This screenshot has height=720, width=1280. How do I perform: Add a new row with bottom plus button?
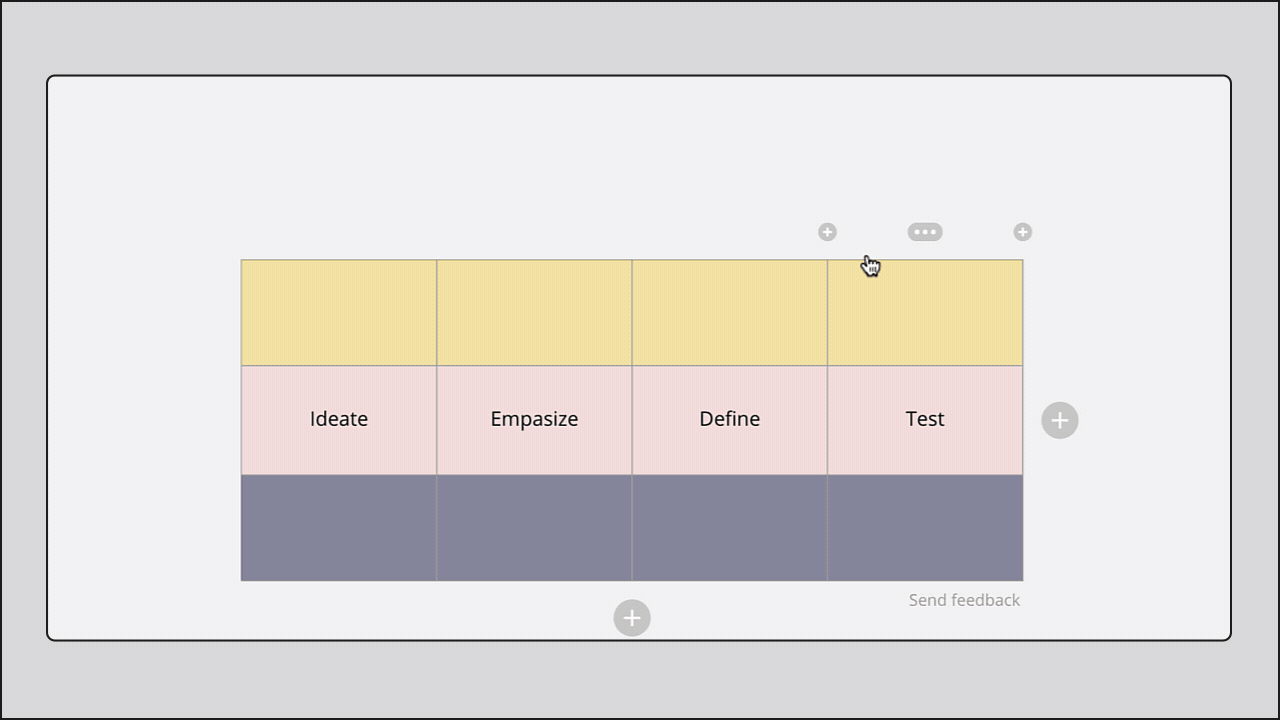click(632, 618)
